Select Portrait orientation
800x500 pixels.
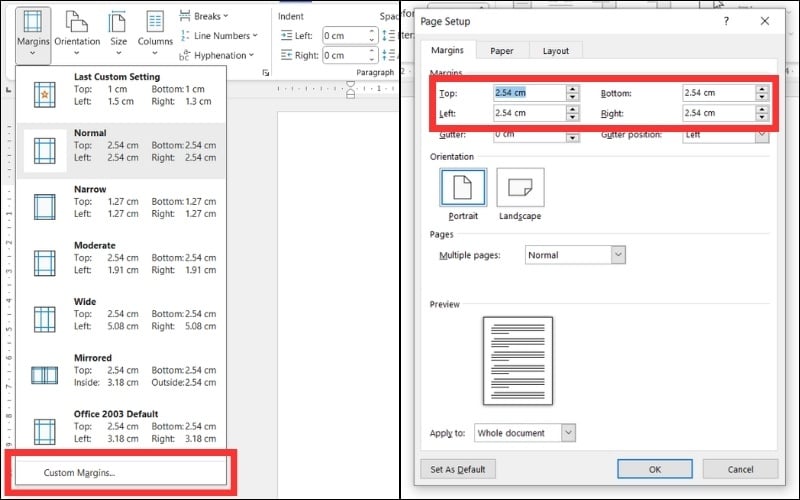tap(463, 194)
